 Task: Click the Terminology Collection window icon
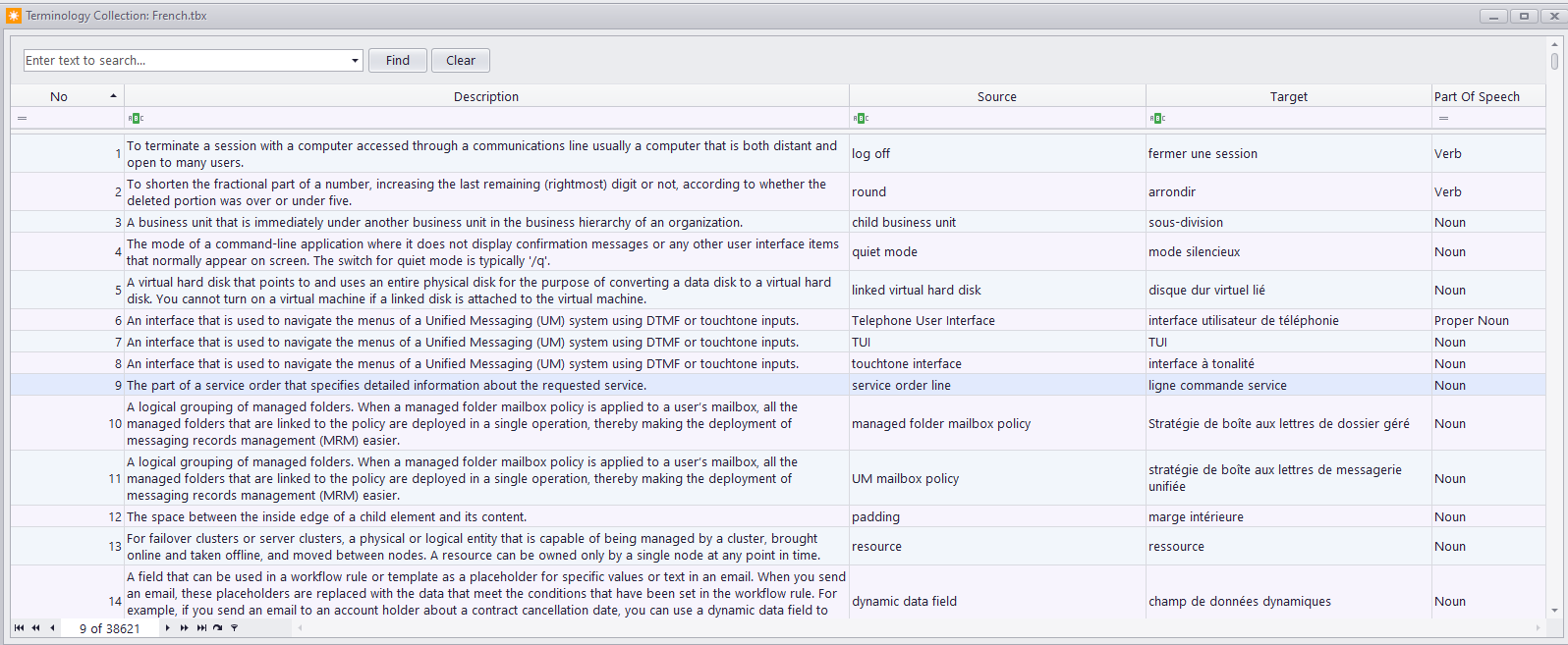click(x=13, y=16)
